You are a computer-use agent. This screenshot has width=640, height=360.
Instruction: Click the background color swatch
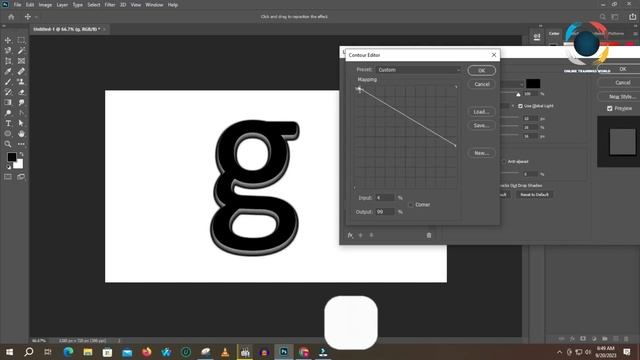tap(19, 164)
